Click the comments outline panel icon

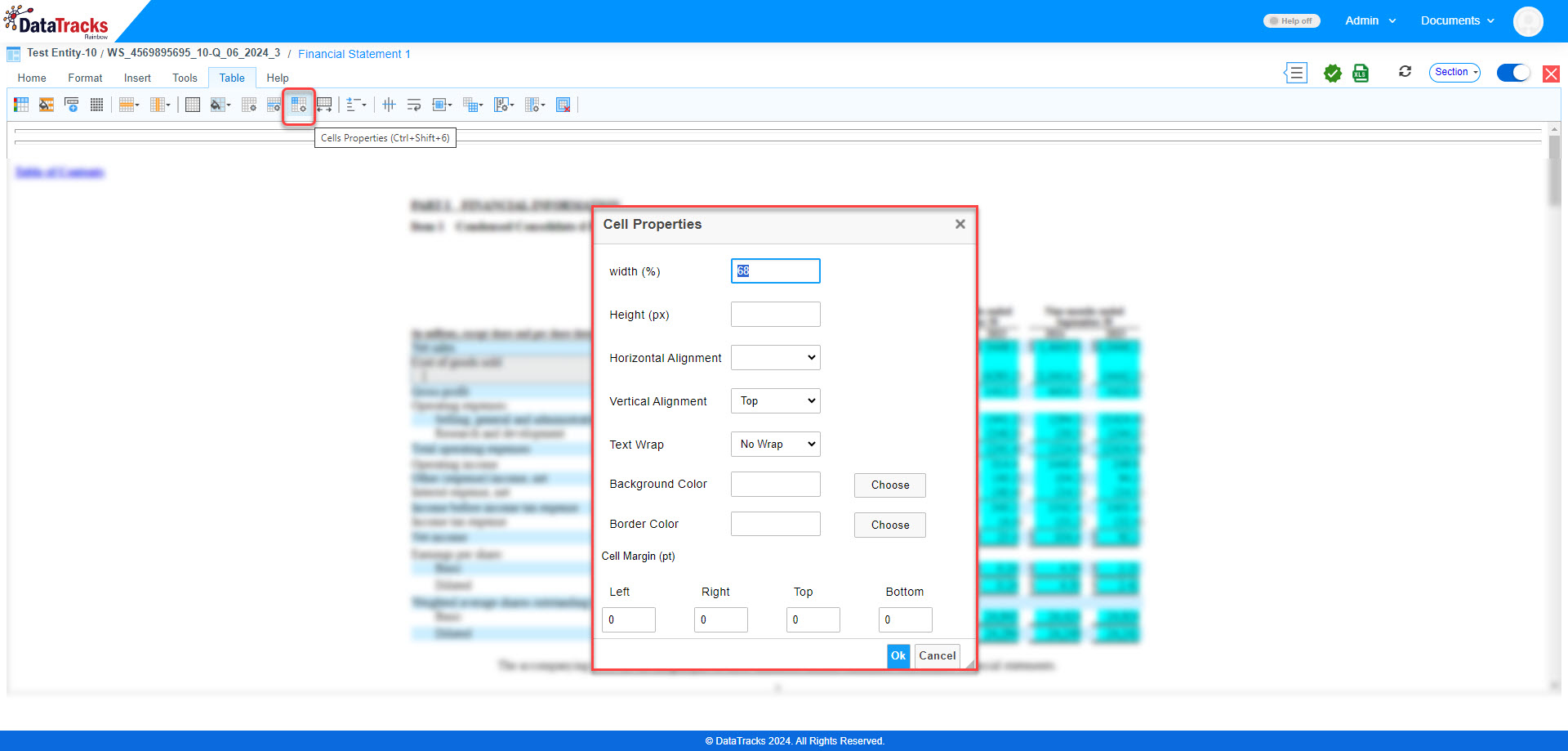(1295, 73)
